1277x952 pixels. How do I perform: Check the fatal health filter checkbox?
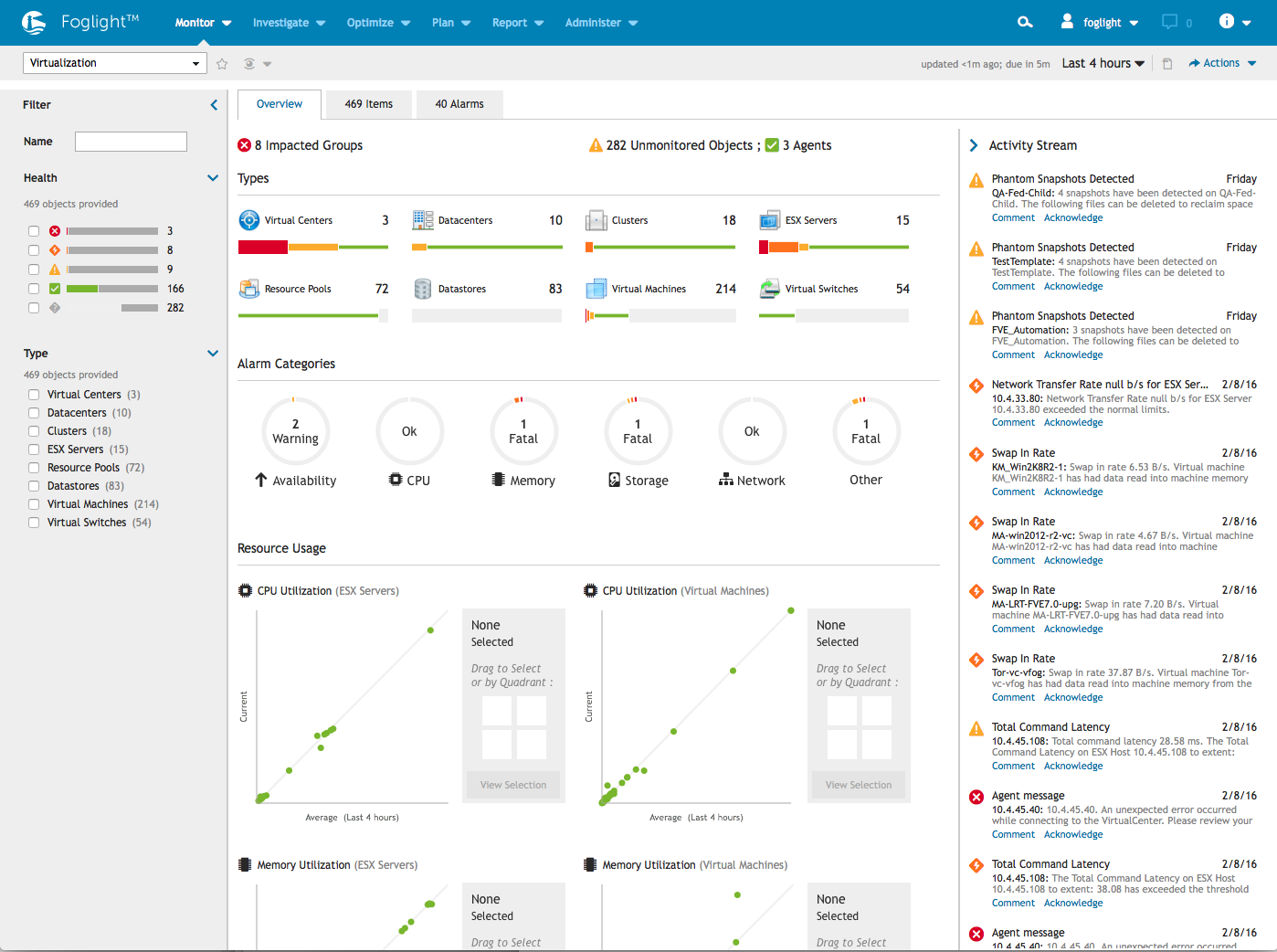tap(34, 231)
